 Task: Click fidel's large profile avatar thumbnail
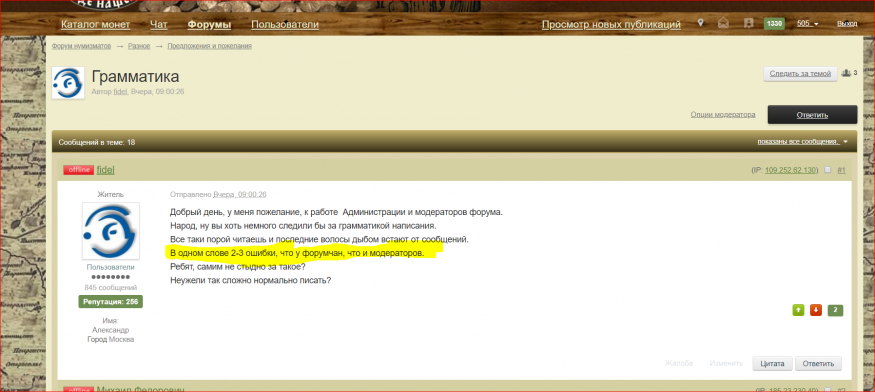pyautogui.click(x=110, y=231)
